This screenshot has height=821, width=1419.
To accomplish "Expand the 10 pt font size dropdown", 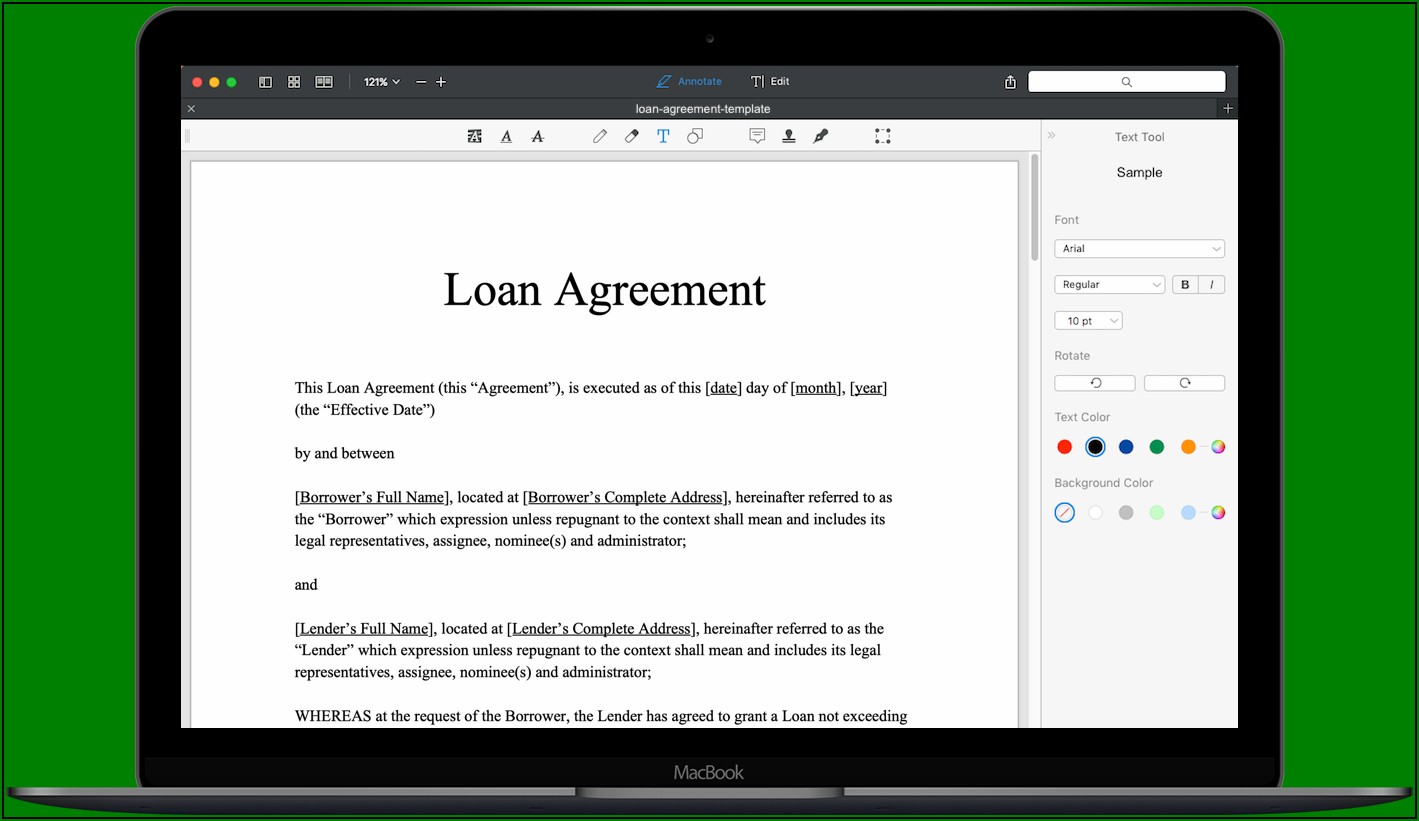I will (1088, 321).
